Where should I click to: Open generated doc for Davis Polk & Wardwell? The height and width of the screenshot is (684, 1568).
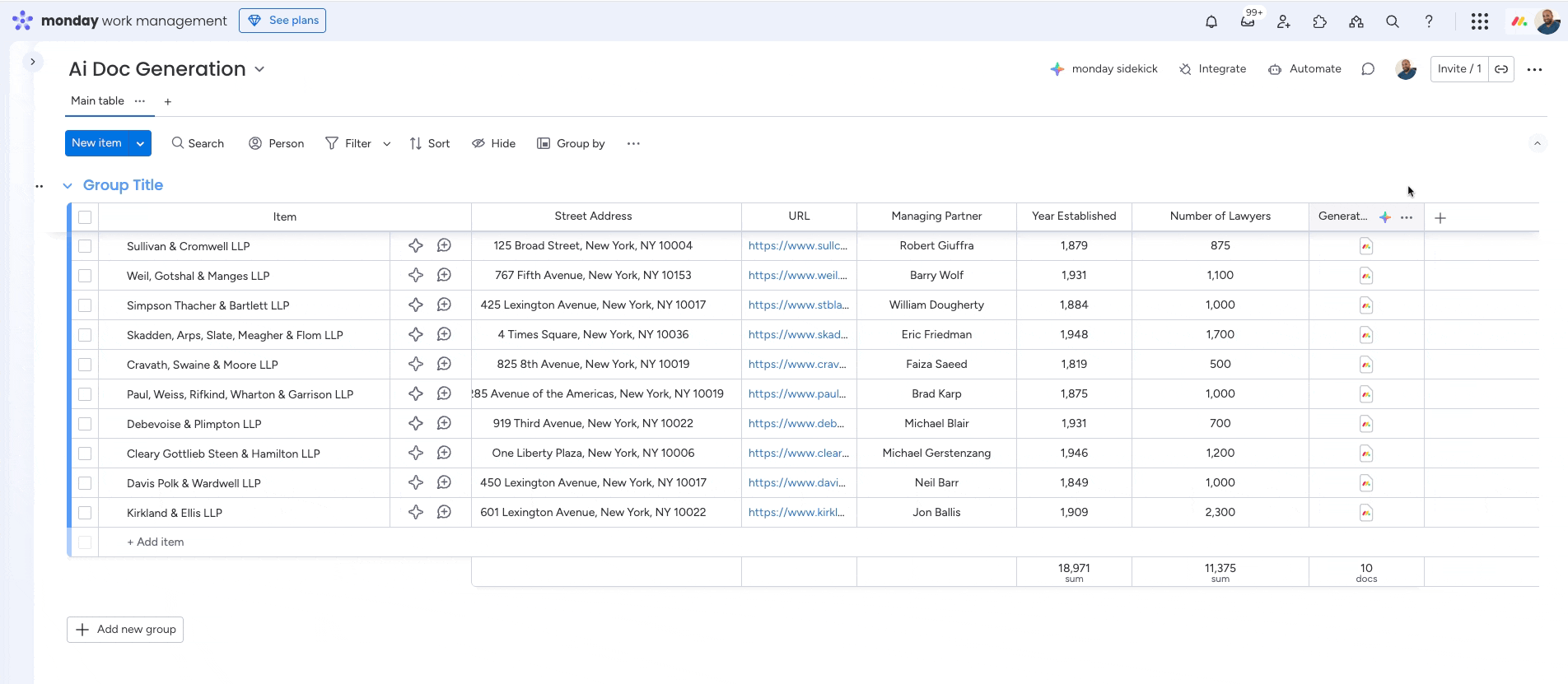click(x=1366, y=483)
